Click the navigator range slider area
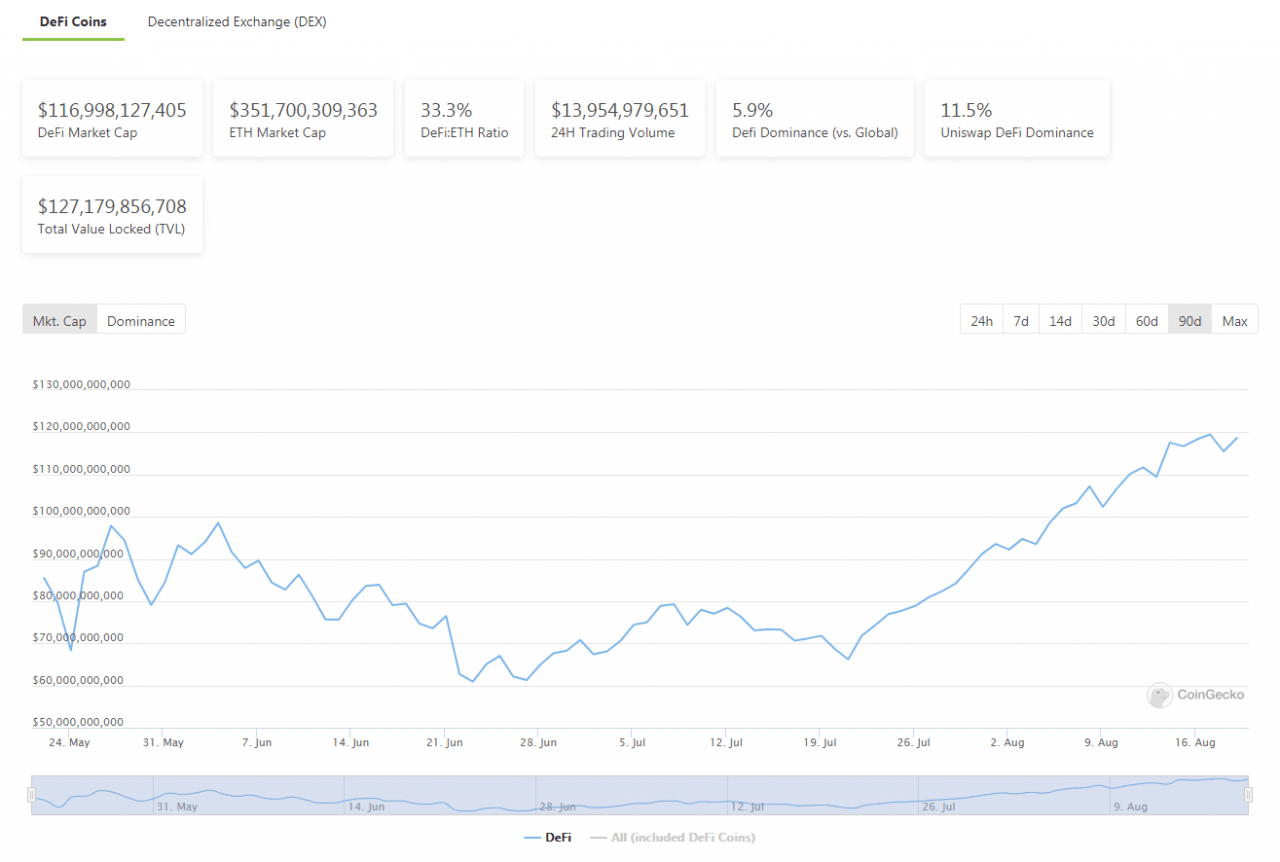Viewport: 1280px width, 862px height. 640,795
